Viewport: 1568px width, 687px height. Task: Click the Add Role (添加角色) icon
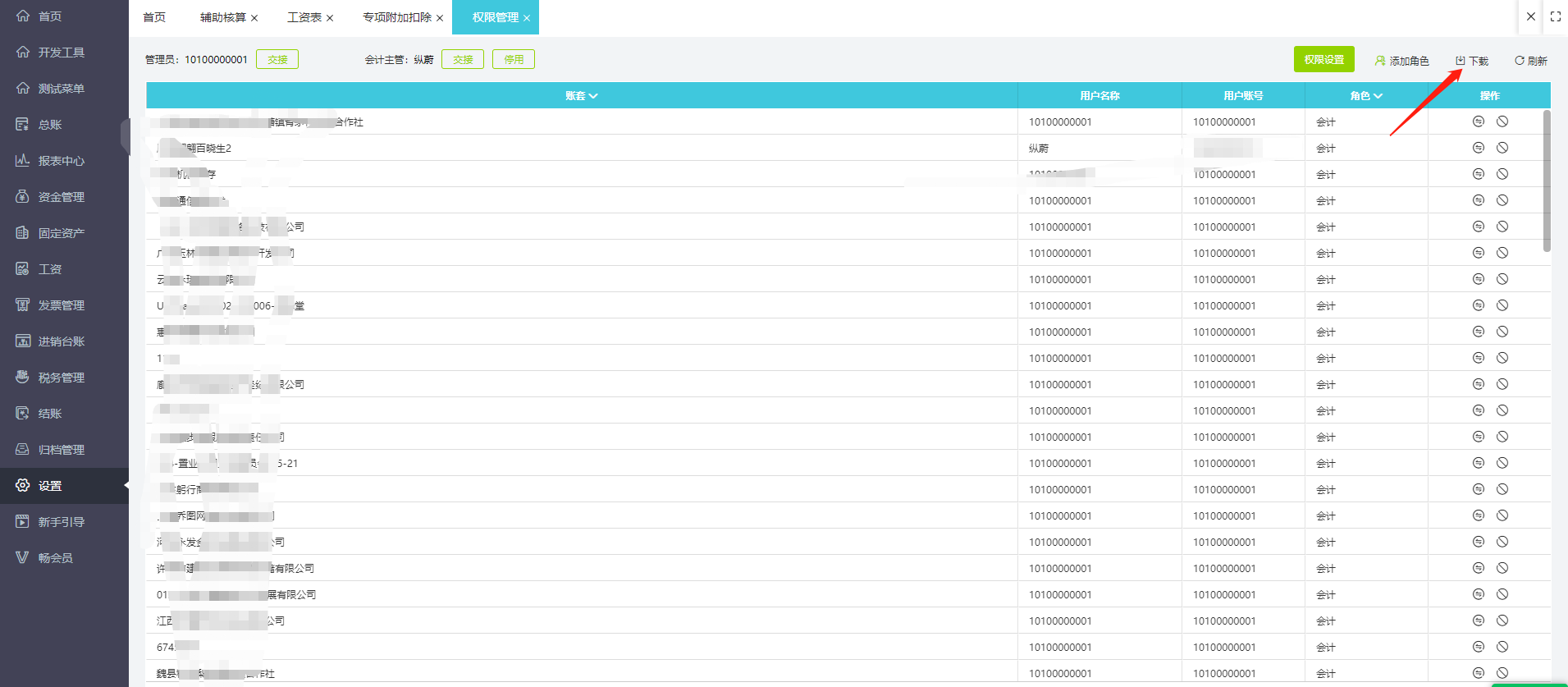click(x=1380, y=61)
